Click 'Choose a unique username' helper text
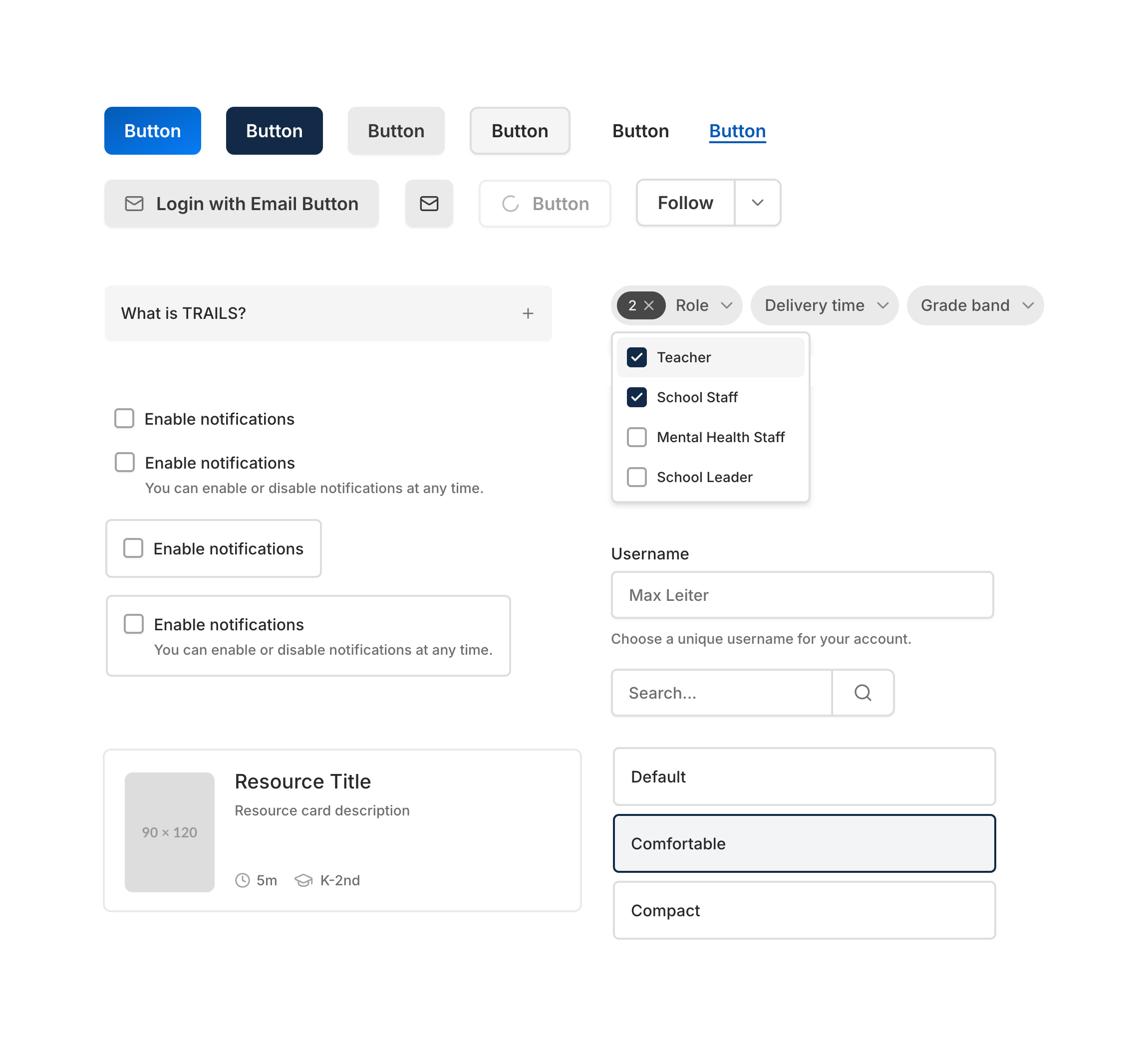 point(761,639)
